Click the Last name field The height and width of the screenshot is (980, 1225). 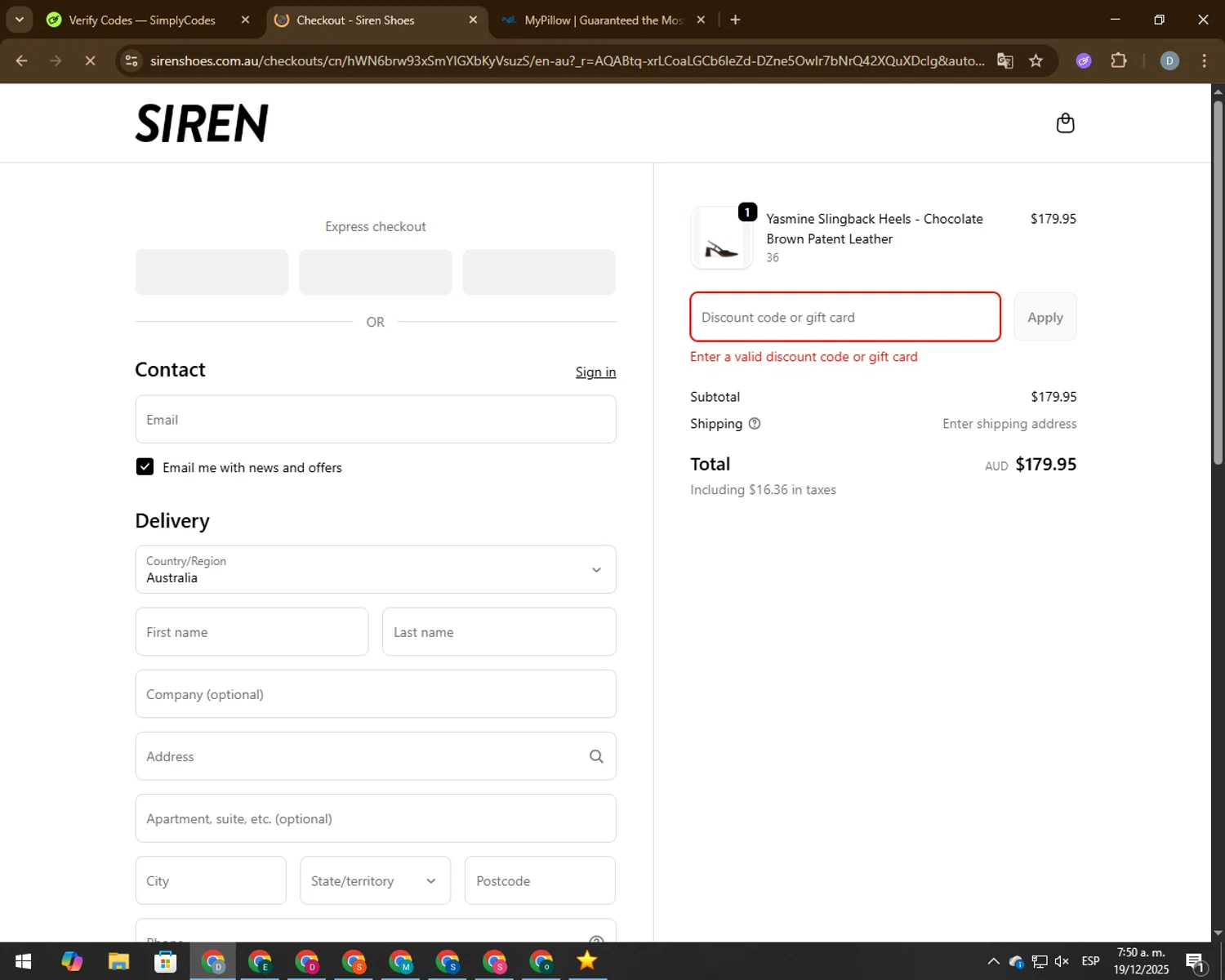point(499,631)
